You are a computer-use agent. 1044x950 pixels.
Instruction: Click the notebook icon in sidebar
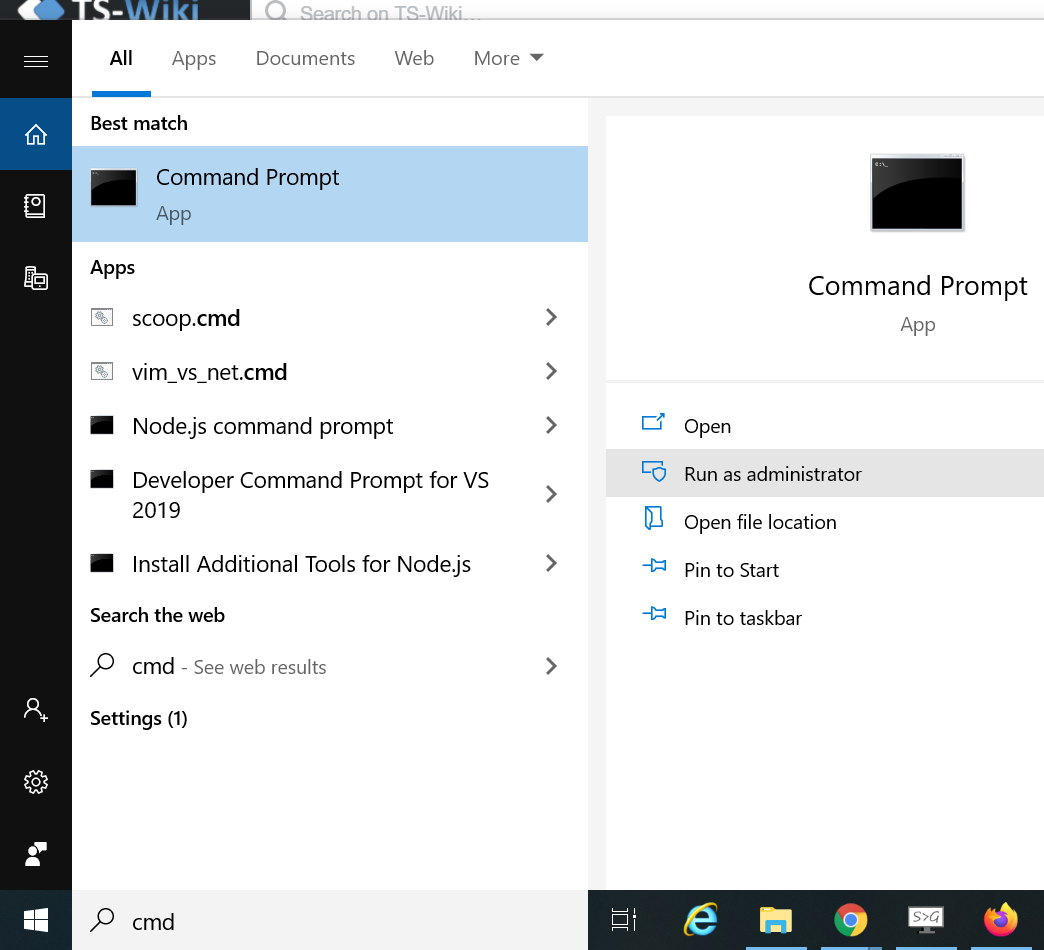pos(36,206)
